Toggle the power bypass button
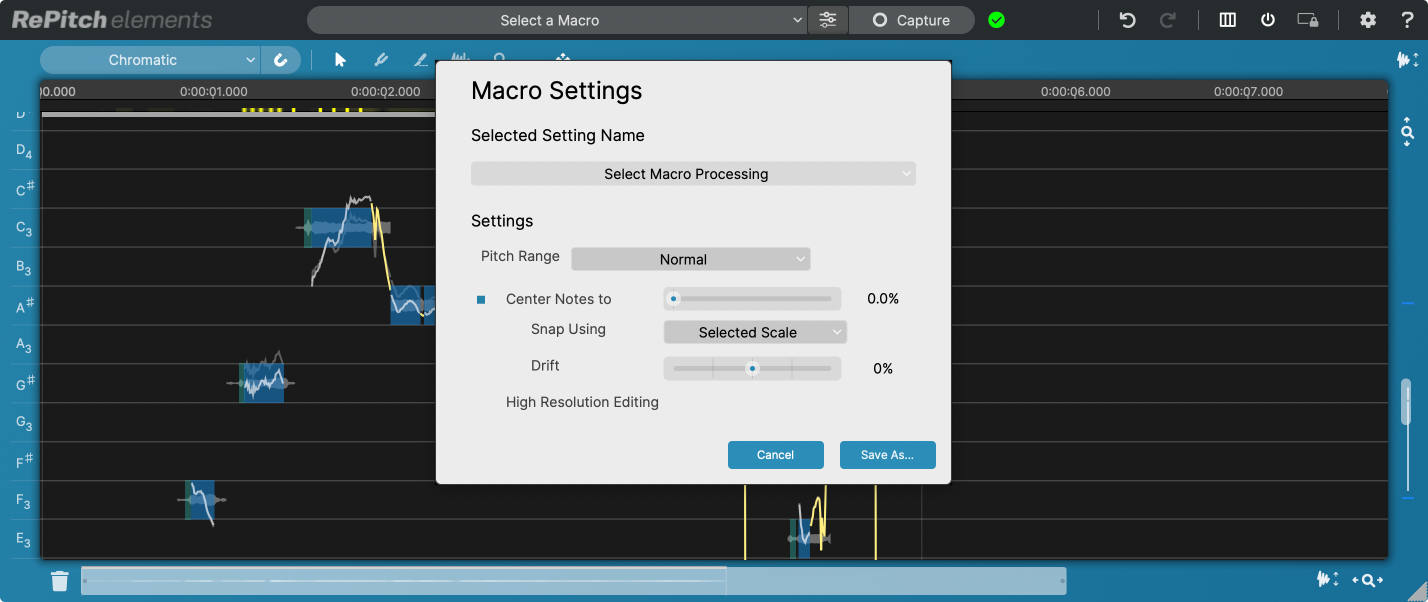Image resolution: width=1428 pixels, height=602 pixels. point(1268,20)
